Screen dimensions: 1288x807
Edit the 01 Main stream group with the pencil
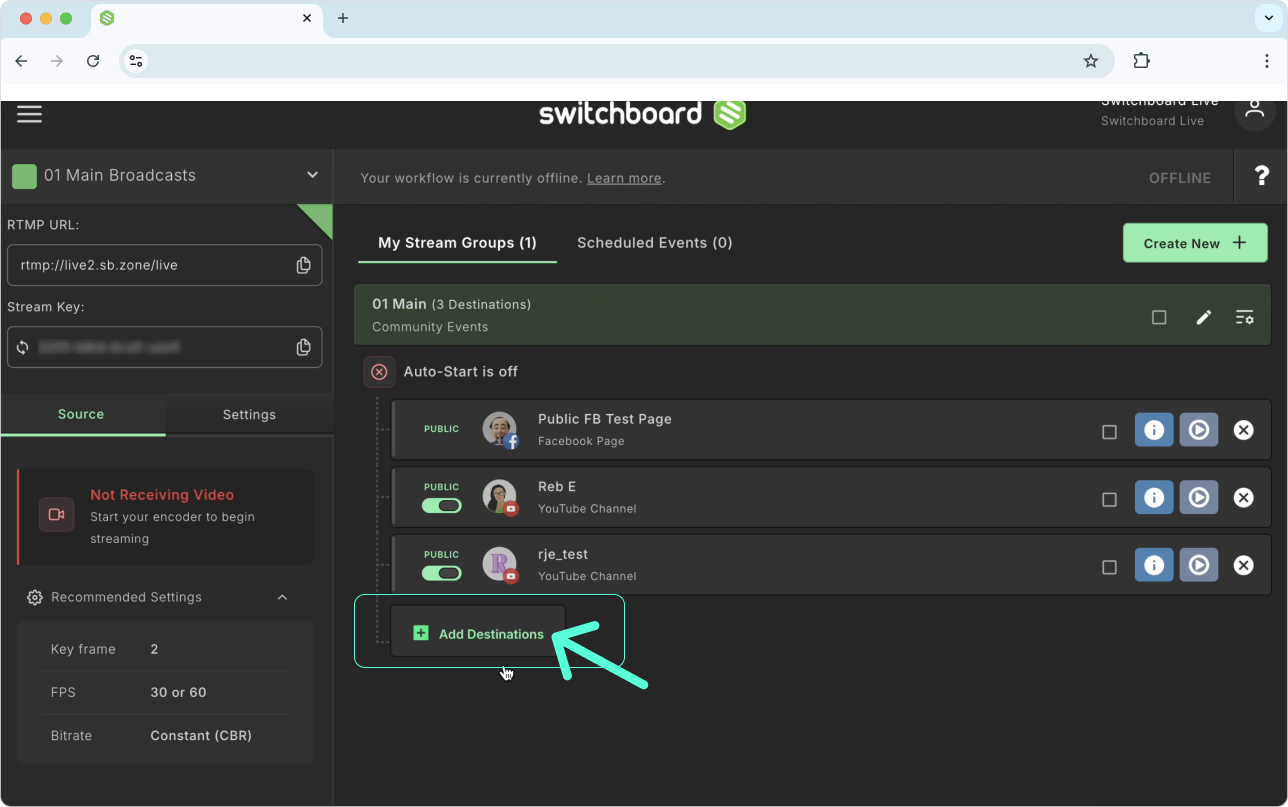tap(1204, 317)
